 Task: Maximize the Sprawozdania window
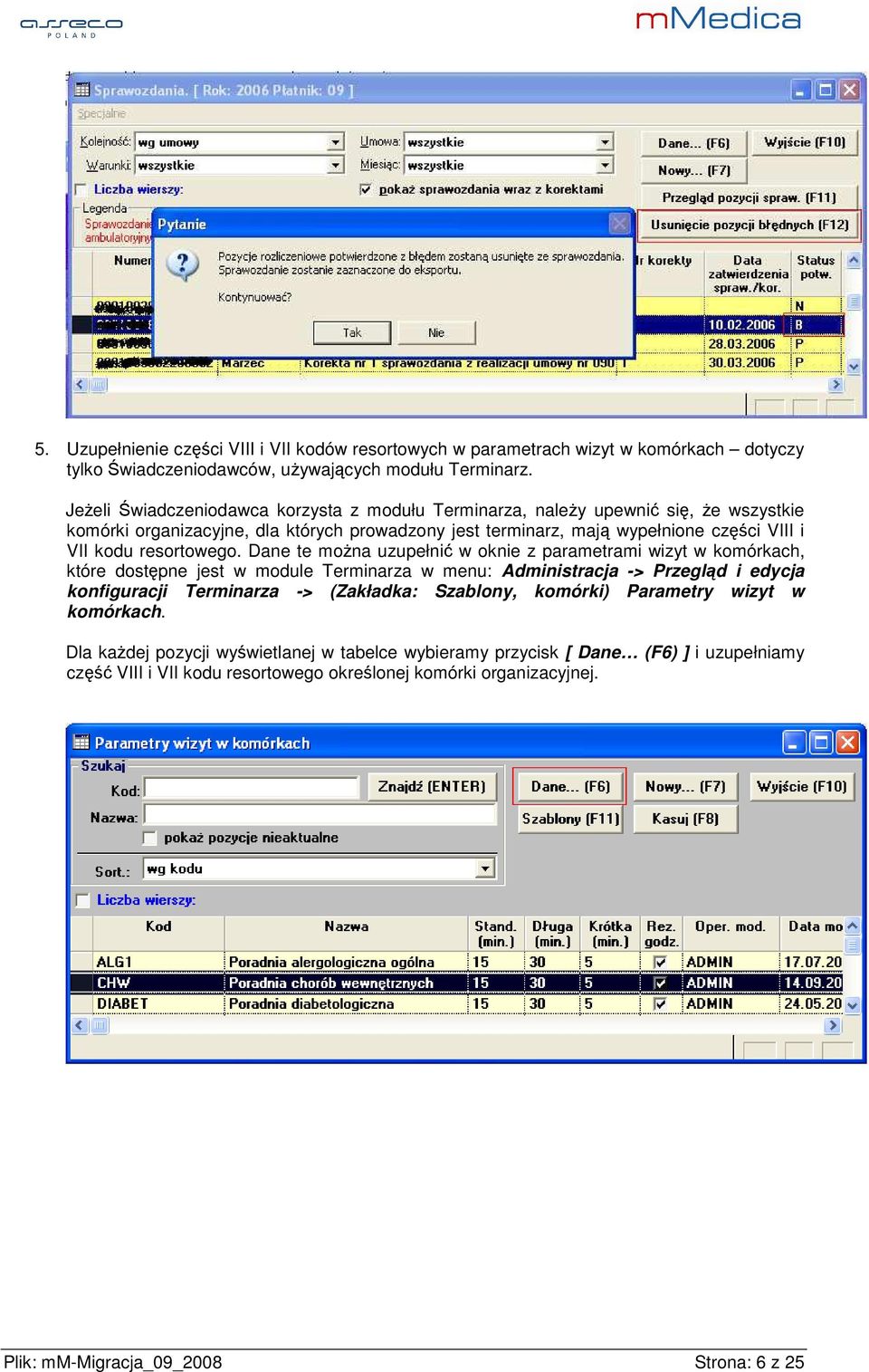click(825, 90)
